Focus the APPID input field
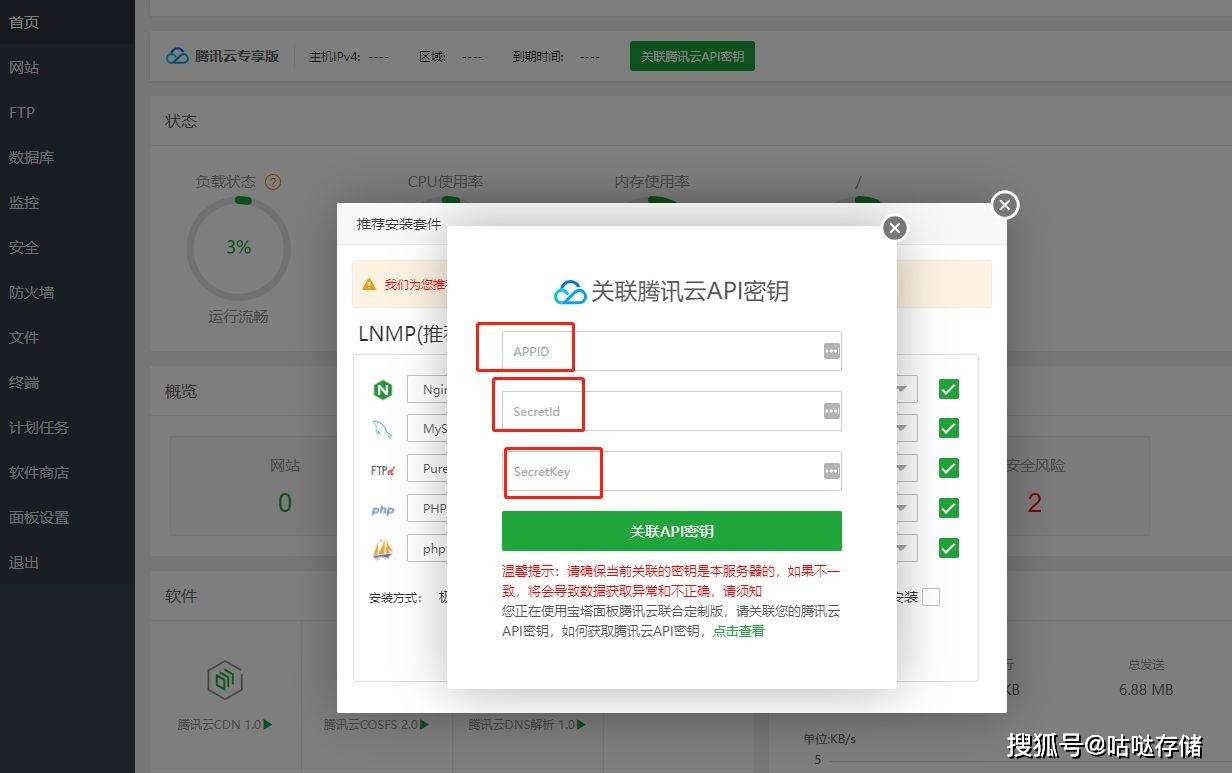Viewport: 1232px width, 773px height. coord(671,351)
